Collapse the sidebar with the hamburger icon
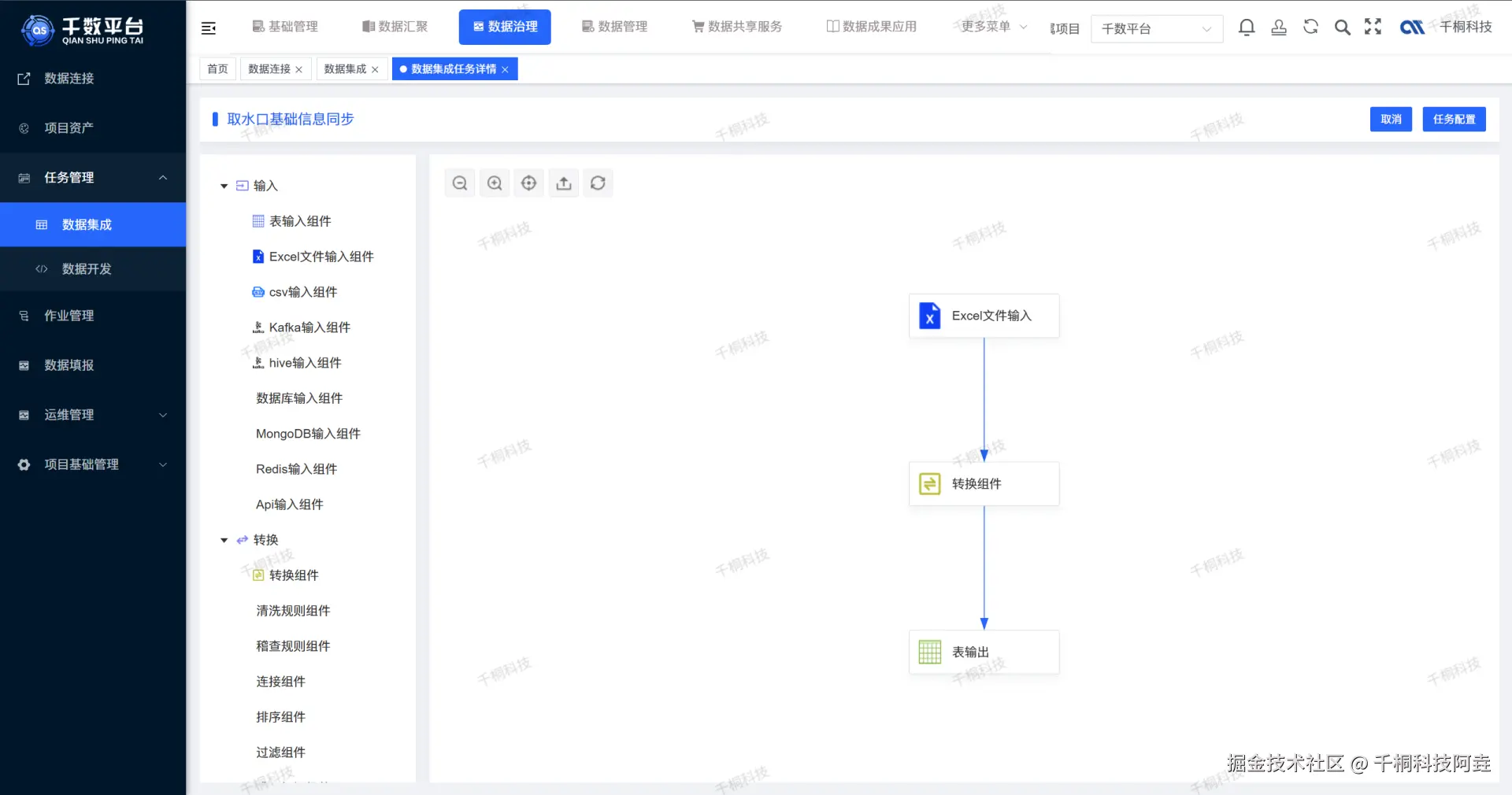Viewport: 1512px width, 795px height. 209,28
